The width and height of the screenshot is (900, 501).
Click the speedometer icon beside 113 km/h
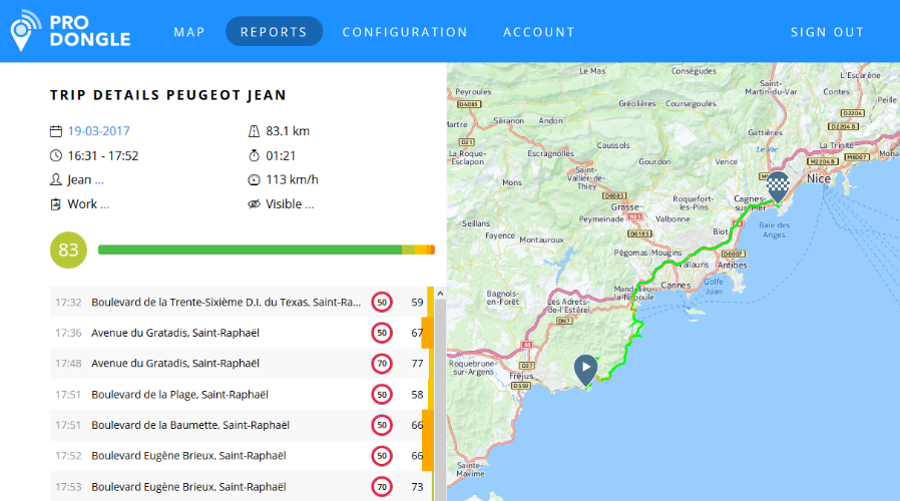point(253,180)
